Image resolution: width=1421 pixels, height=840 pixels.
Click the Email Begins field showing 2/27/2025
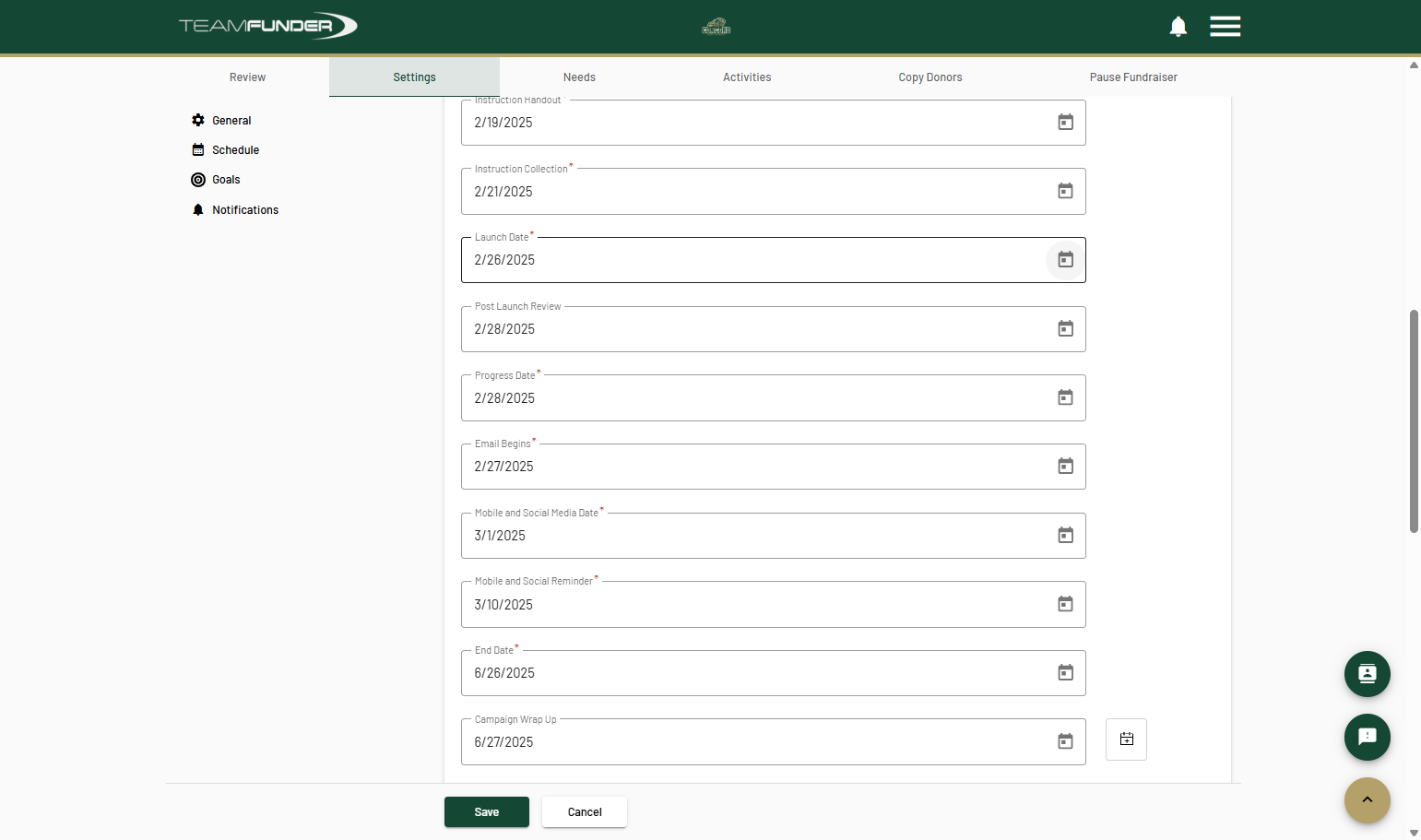pyautogui.click(x=773, y=467)
